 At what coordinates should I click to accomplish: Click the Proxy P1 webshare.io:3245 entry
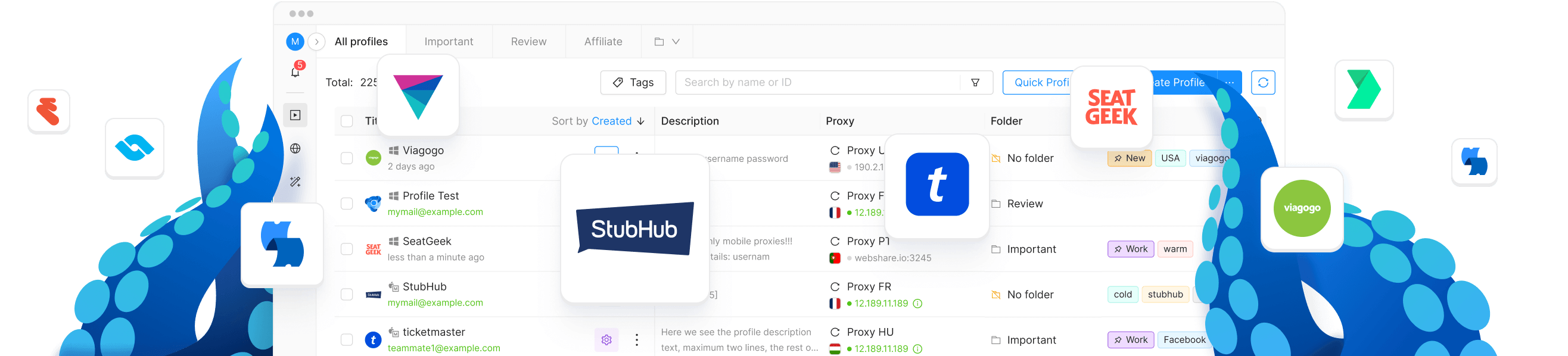pos(880,249)
